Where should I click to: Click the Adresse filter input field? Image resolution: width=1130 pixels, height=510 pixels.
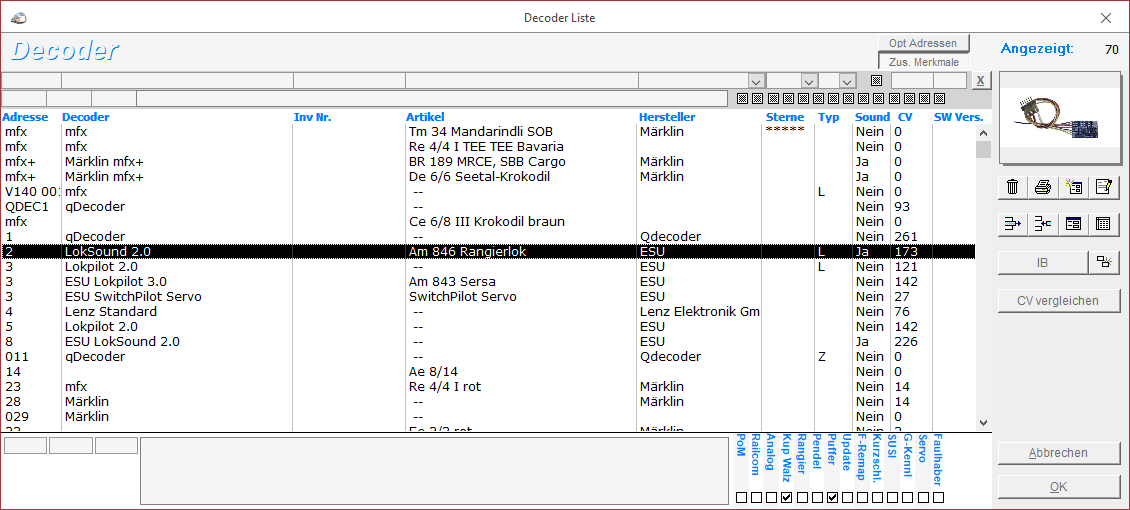pyautogui.click(x=32, y=81)
